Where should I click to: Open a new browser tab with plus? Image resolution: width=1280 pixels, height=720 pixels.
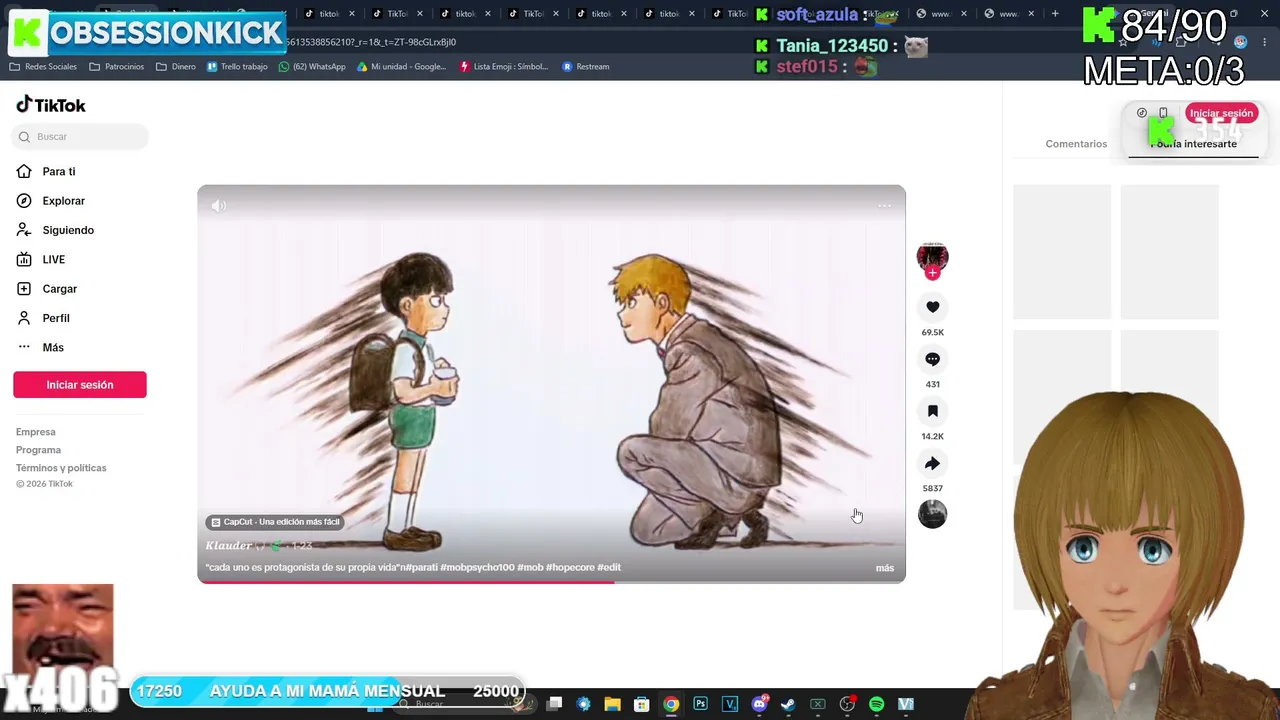[1054, 14]
